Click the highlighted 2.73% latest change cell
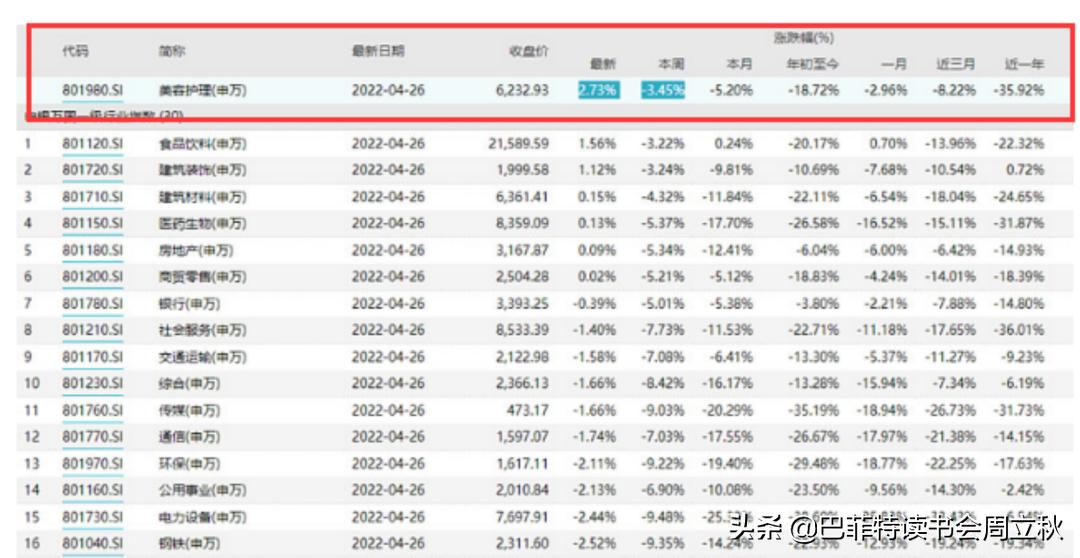The image size is (1080, 558). (x=599, y=90)
